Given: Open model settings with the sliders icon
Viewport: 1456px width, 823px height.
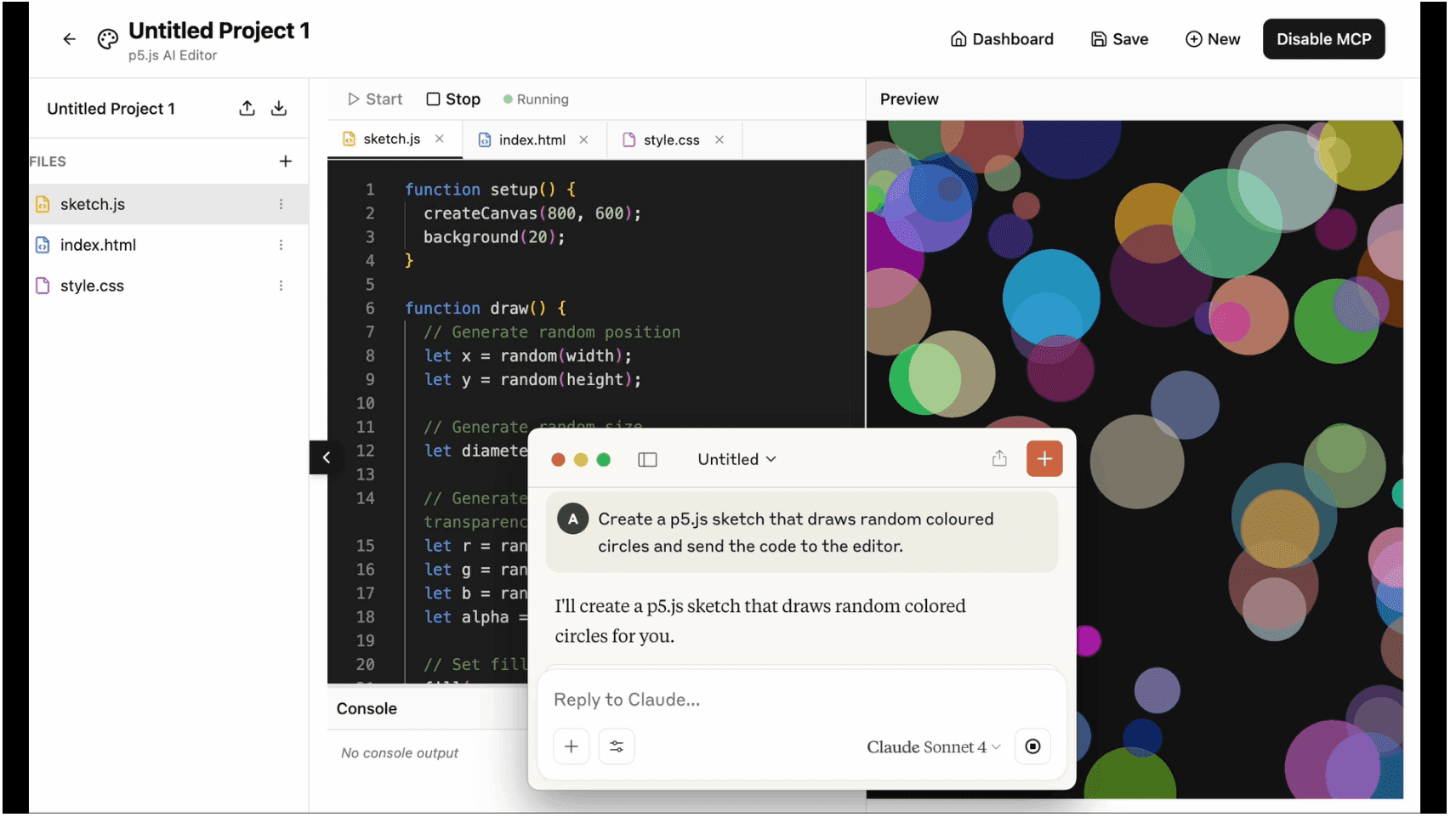Looking at the screenshot, I should click(x=617, y=746).
